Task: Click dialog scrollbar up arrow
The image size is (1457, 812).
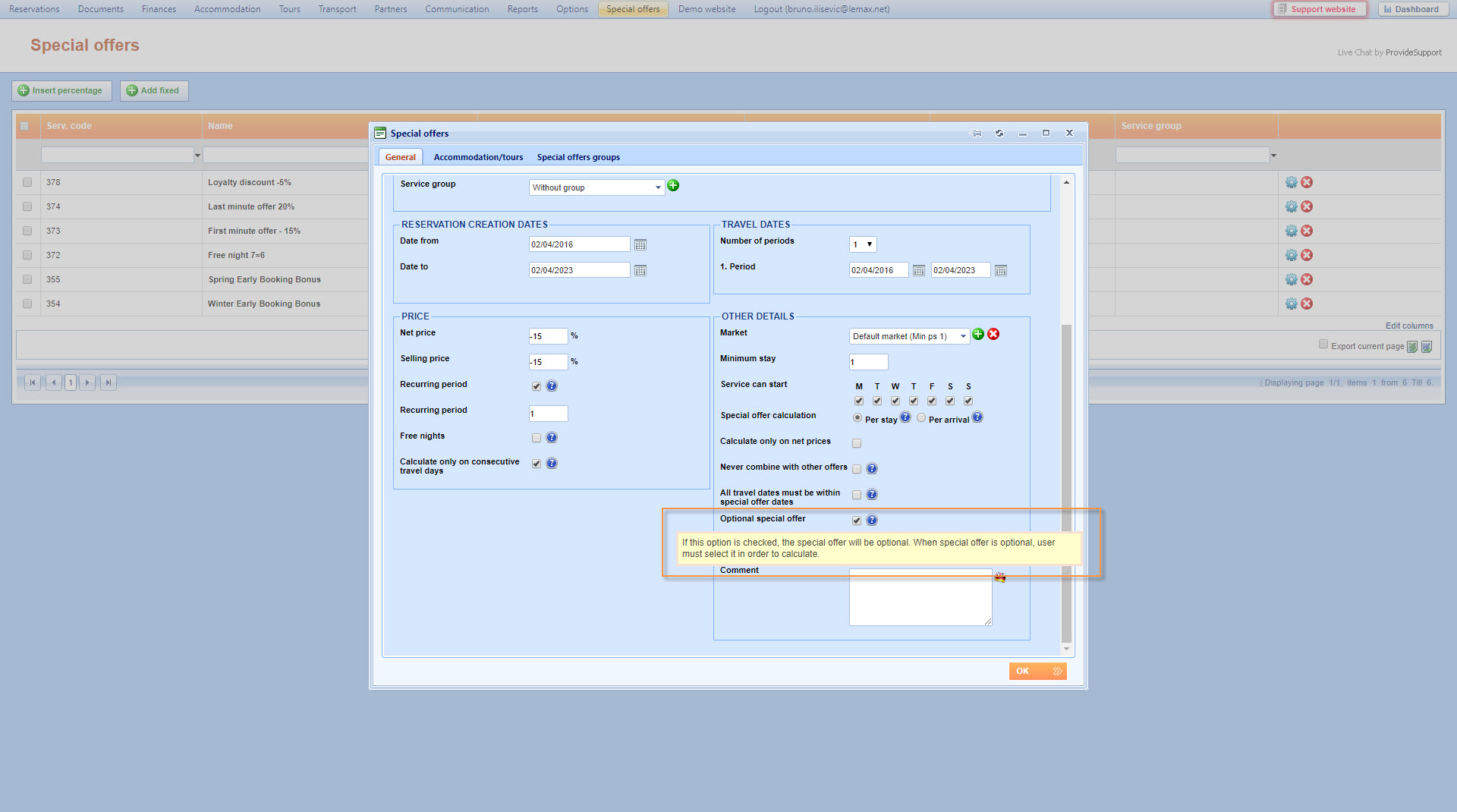Action: pos(1066,182)
